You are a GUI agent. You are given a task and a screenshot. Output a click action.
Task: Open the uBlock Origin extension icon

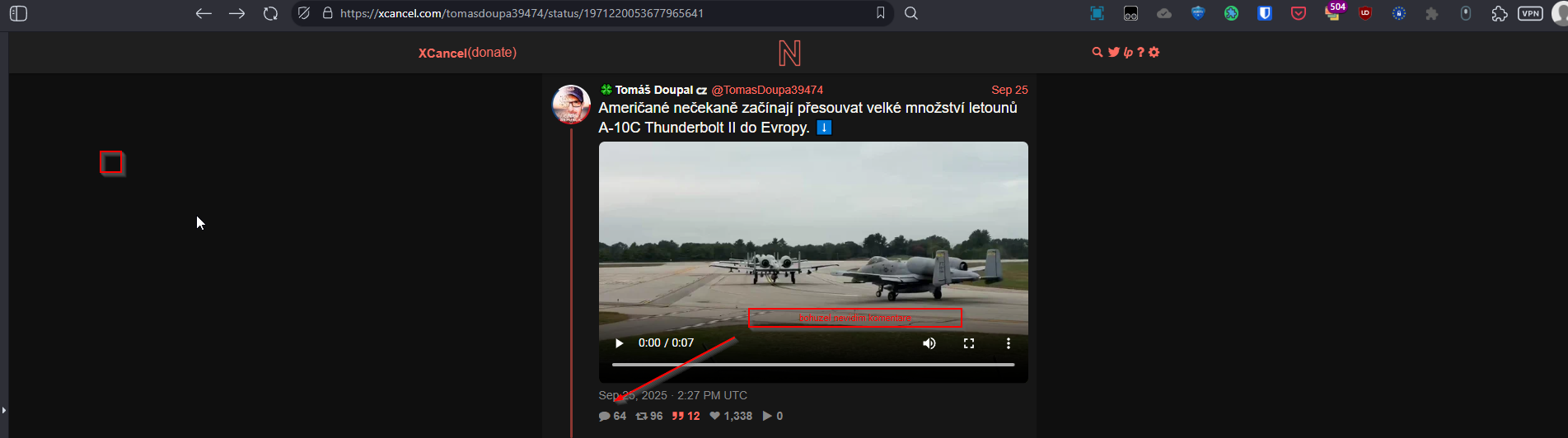1365,13
